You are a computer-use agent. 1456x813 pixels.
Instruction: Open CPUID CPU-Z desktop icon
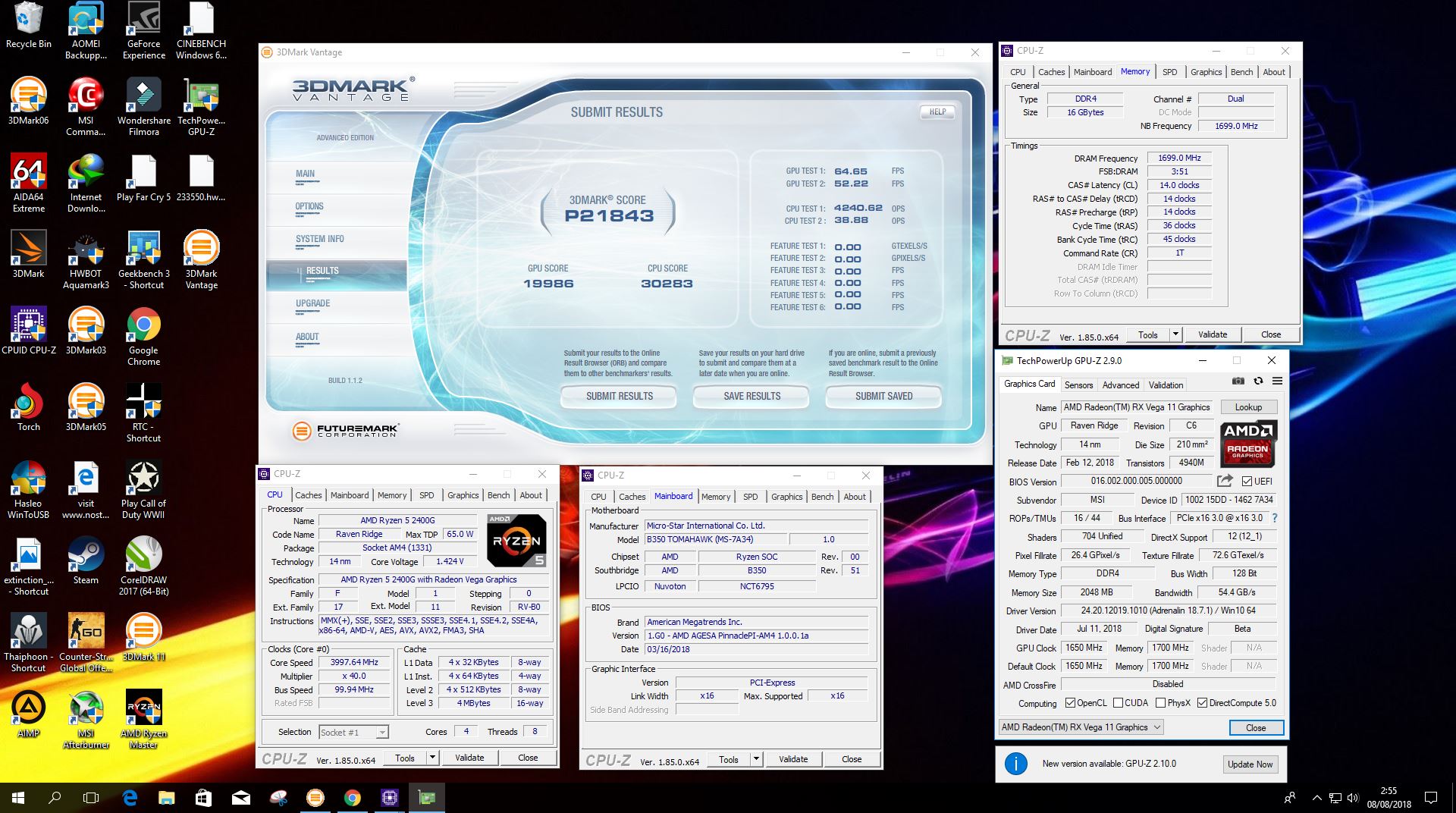click(x=29, y=331)
